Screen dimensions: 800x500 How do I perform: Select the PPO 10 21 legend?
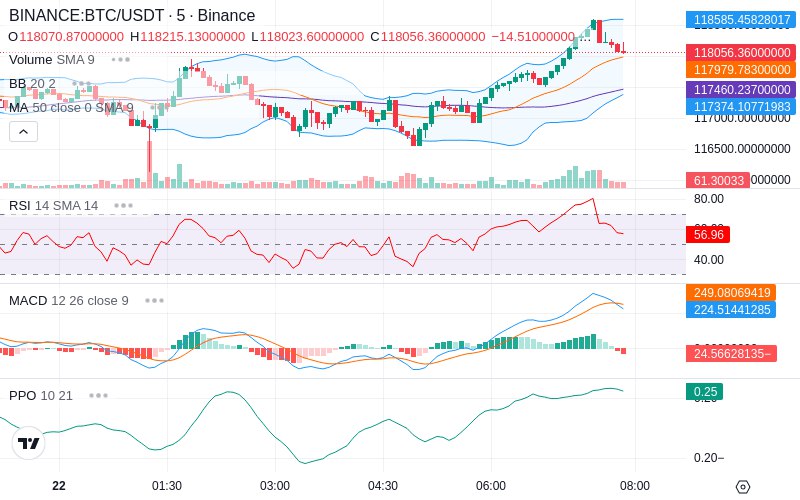pyautogui.click(x=41, y=395)
